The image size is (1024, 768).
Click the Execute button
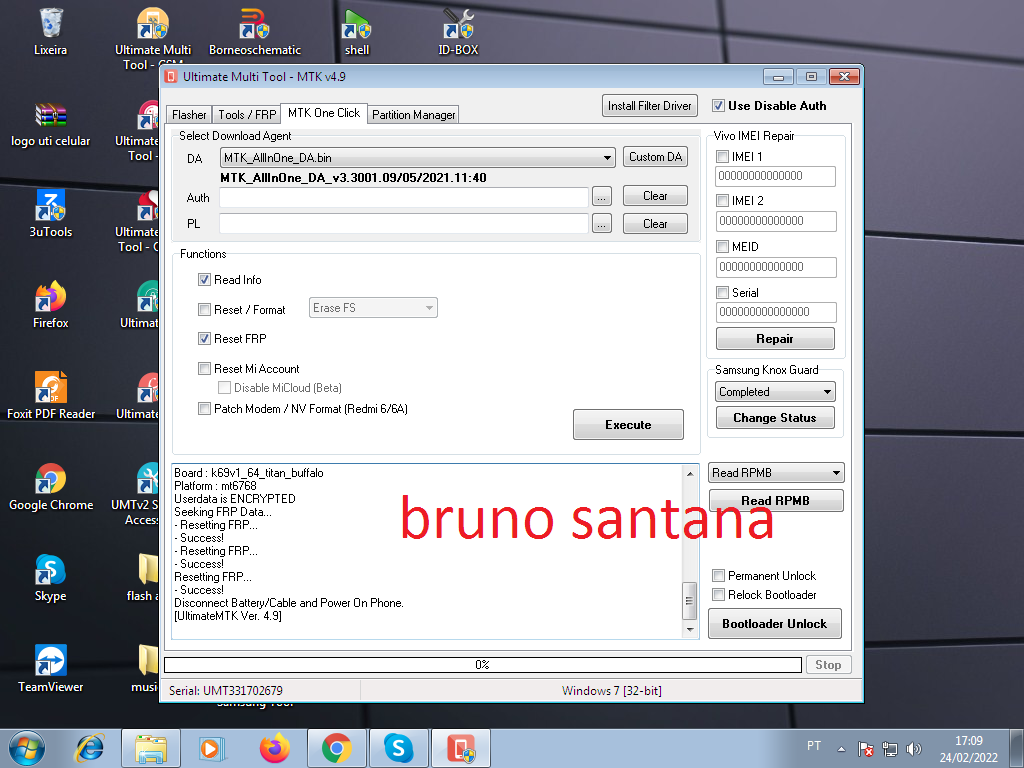point(628,424)
